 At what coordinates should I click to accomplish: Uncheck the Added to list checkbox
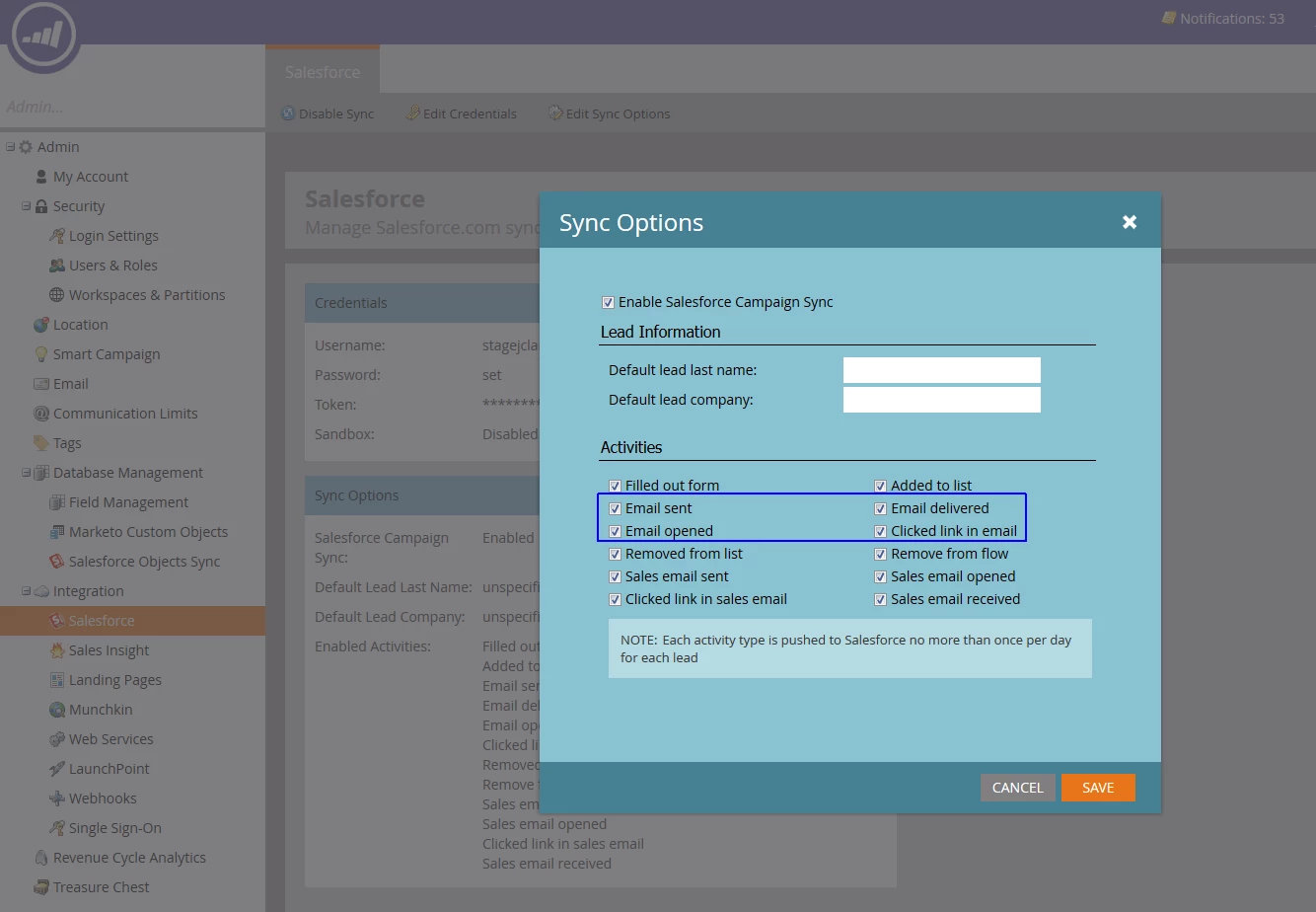click(x=880, y=487)
